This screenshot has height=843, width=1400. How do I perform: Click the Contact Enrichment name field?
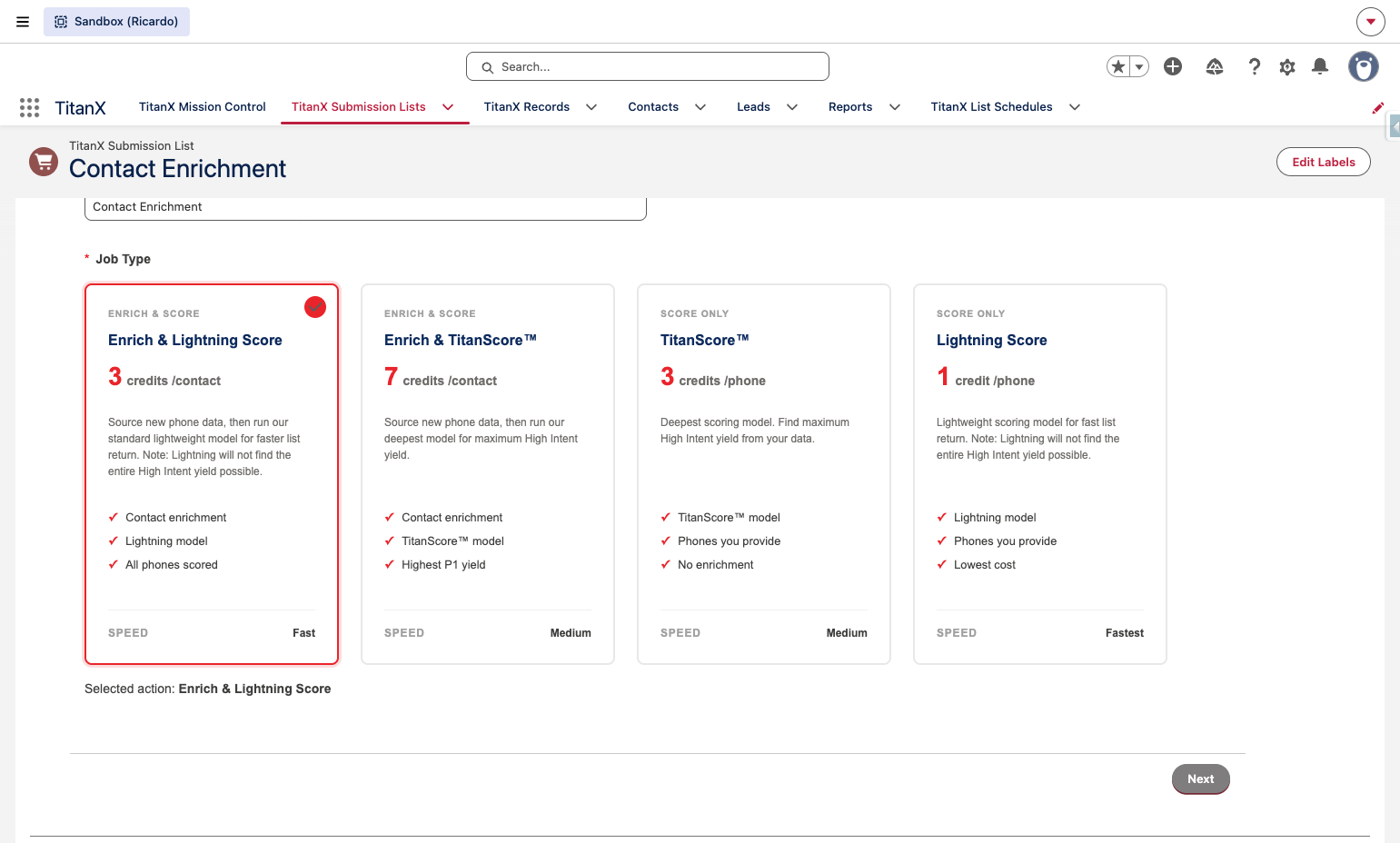click(365, 208)
